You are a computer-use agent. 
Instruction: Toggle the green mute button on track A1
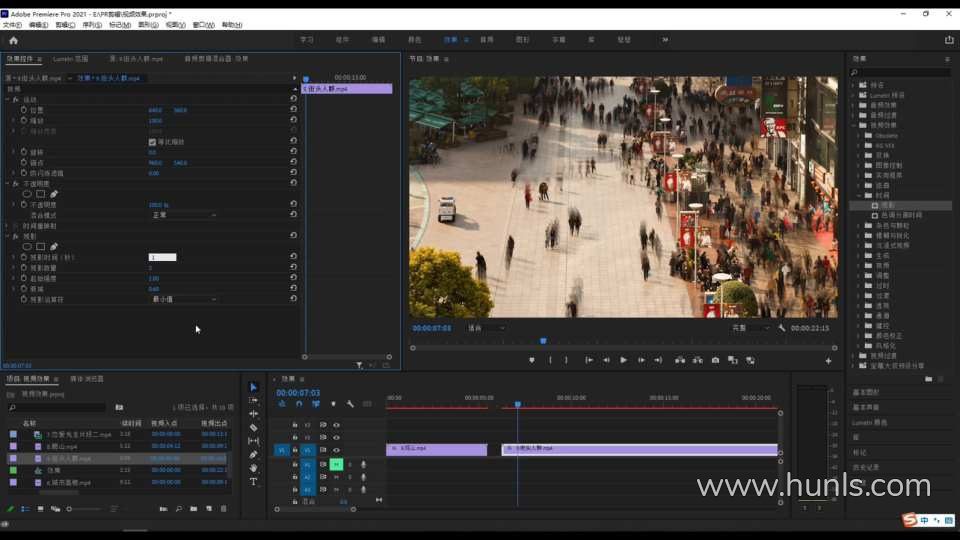[336, 464]
